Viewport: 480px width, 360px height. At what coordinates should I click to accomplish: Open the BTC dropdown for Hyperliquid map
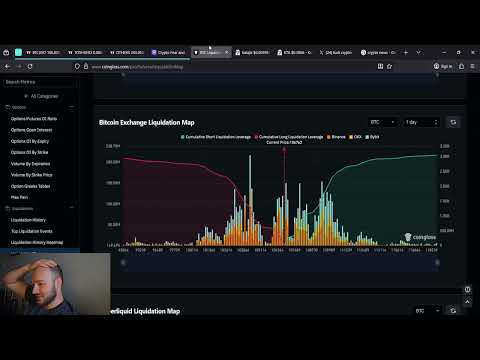tap(427, 311)
